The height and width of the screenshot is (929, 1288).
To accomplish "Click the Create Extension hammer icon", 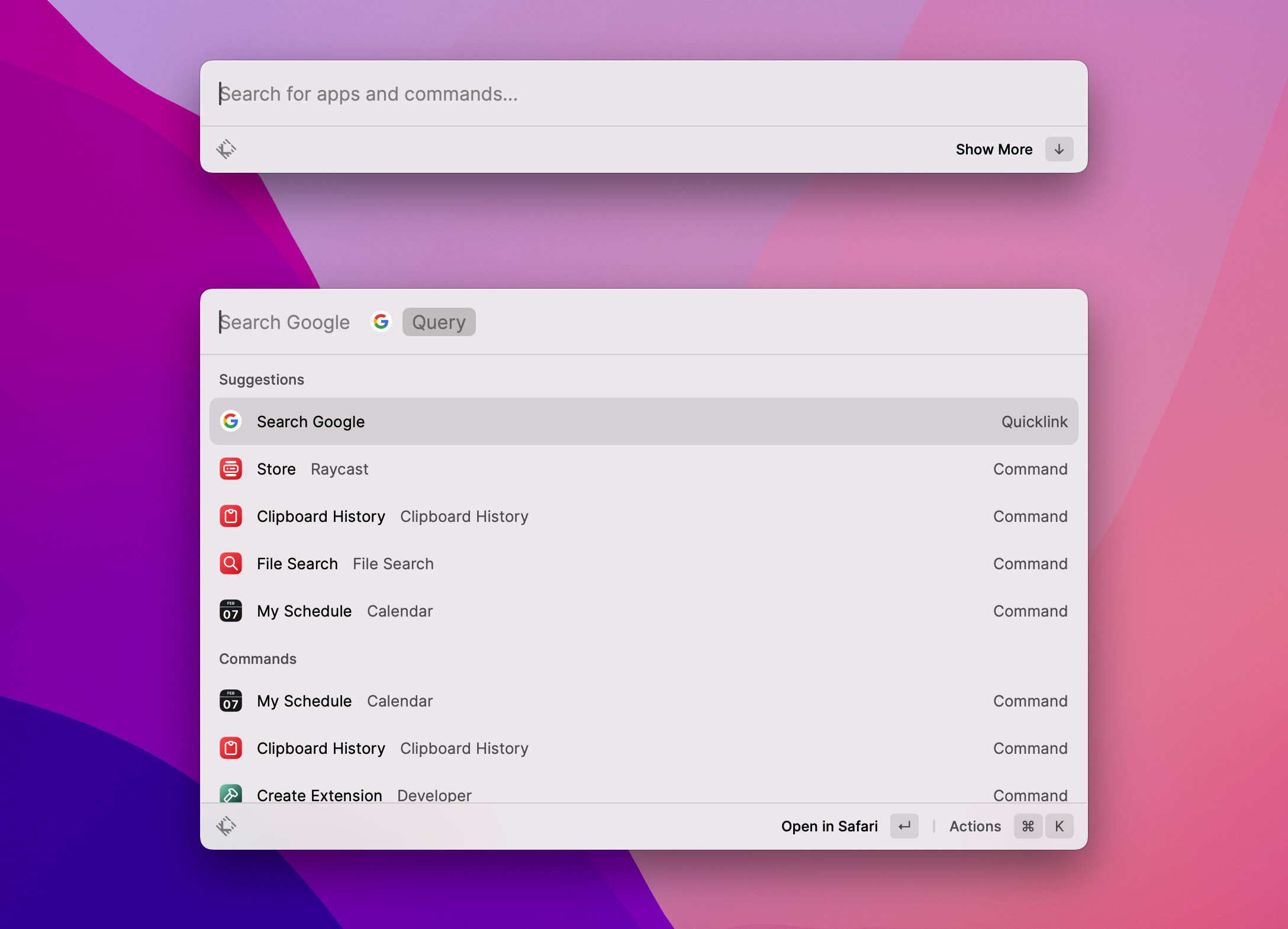I will (x=231, y=793).
